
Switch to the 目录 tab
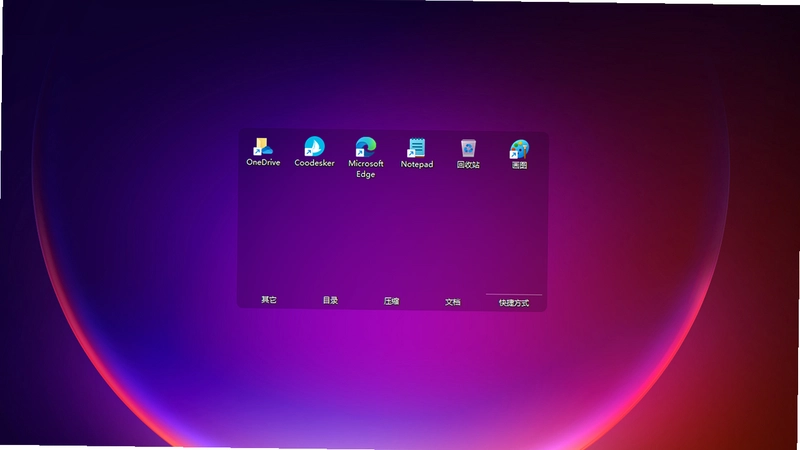(330, 300)
